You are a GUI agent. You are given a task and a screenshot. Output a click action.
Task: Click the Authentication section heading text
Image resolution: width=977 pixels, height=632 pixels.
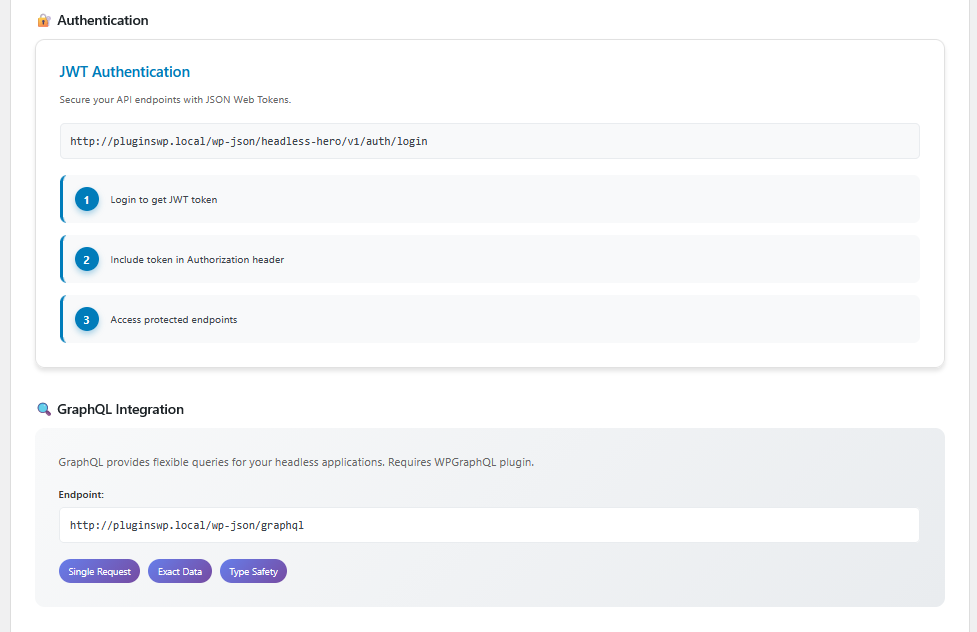(103, 20)
